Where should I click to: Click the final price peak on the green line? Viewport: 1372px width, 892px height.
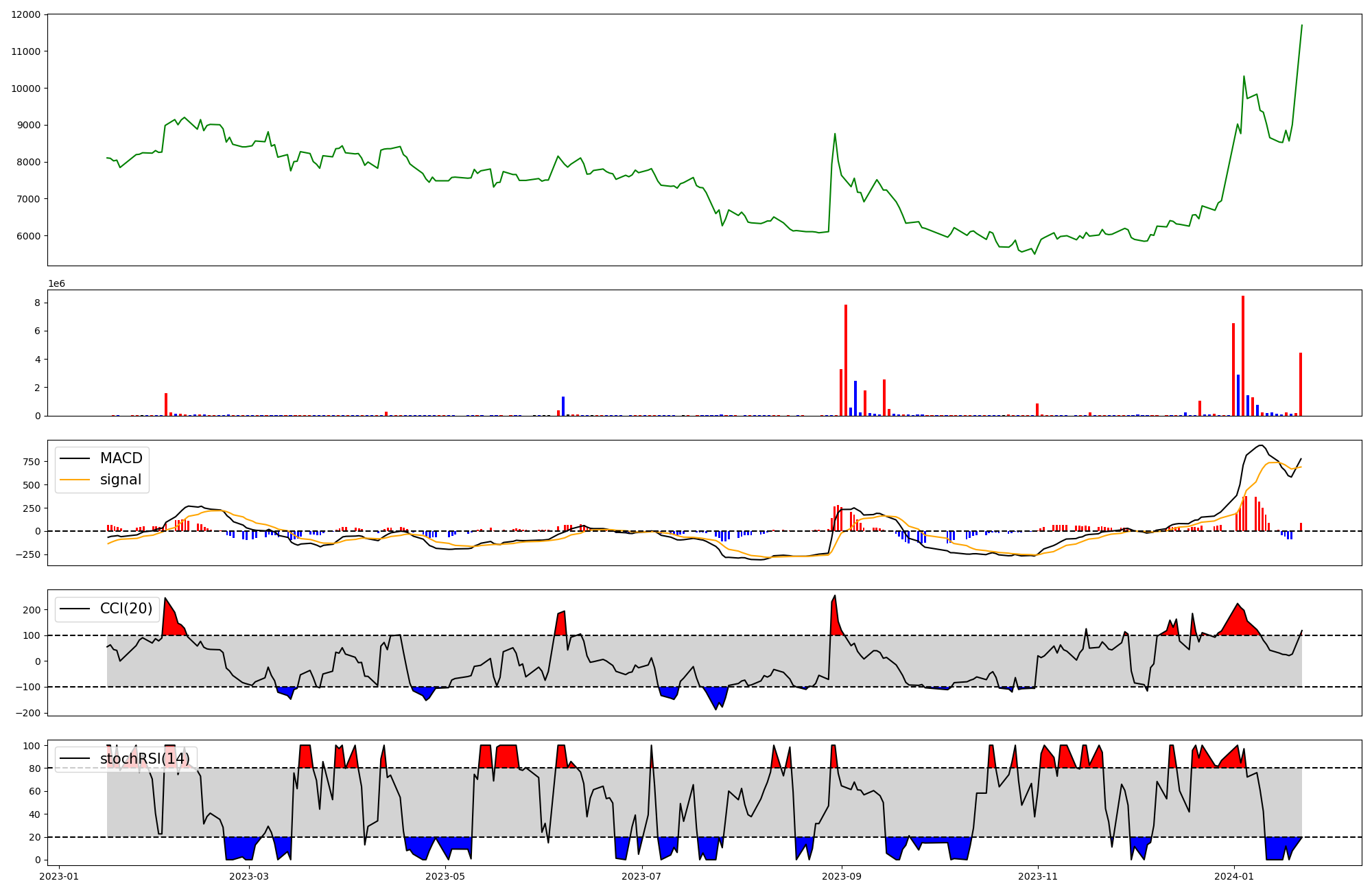1301,25
